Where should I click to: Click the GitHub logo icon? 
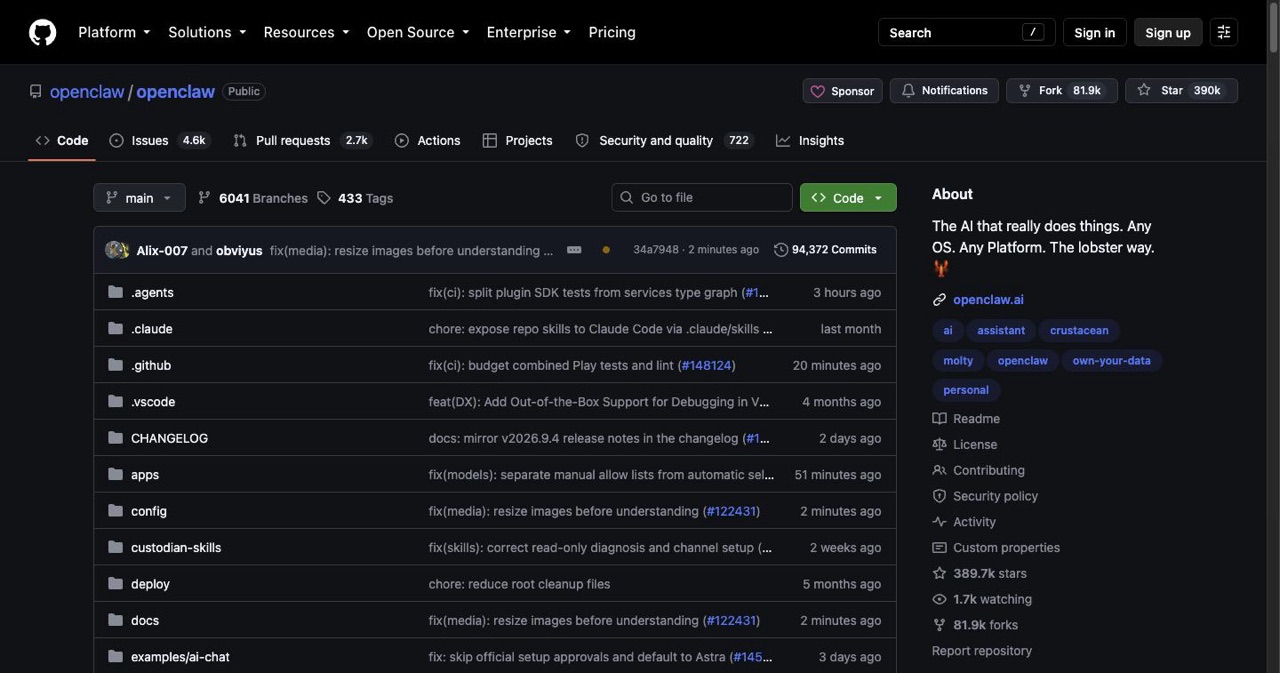(43, 32)
